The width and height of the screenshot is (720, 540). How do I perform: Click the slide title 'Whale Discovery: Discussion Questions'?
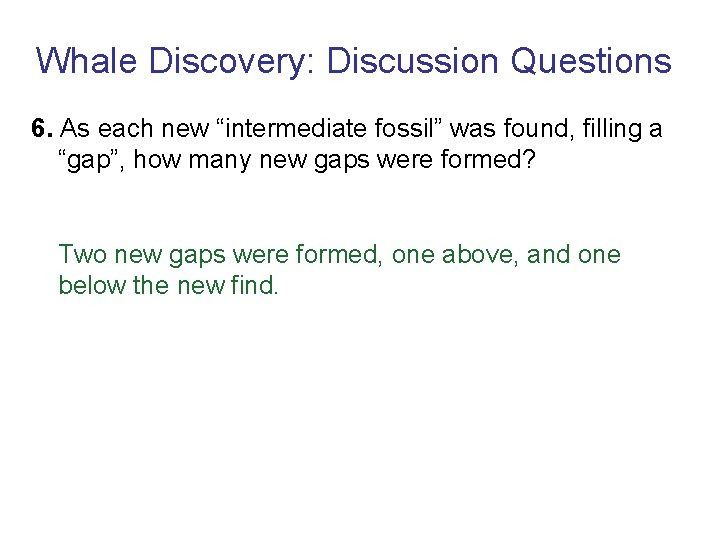click(x=354, y=61)
